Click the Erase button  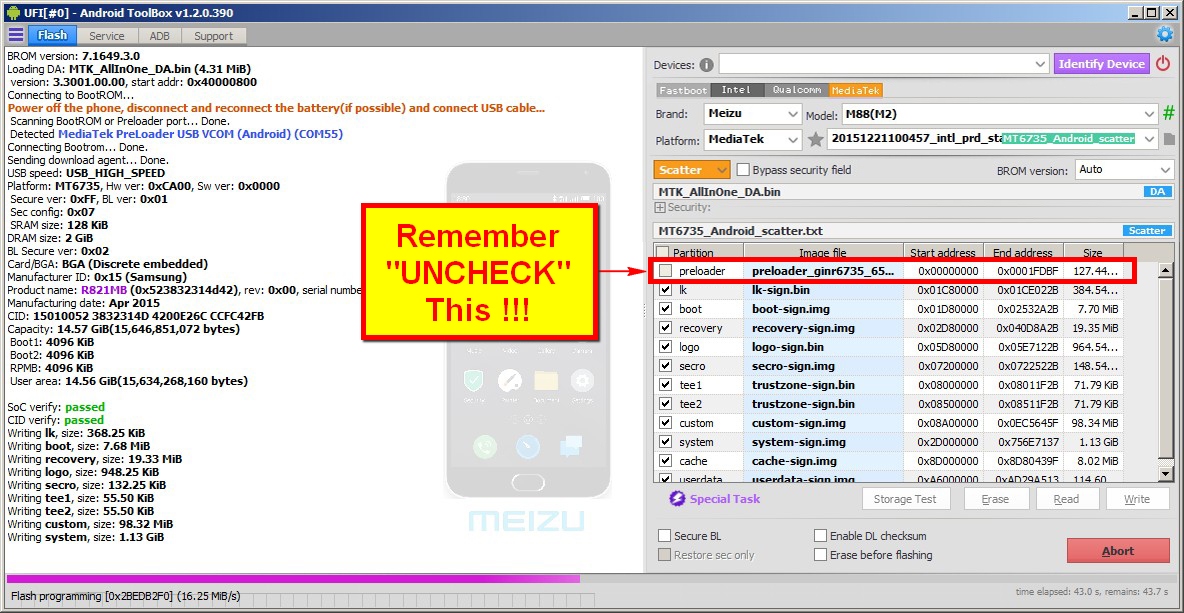pos(995,499)
